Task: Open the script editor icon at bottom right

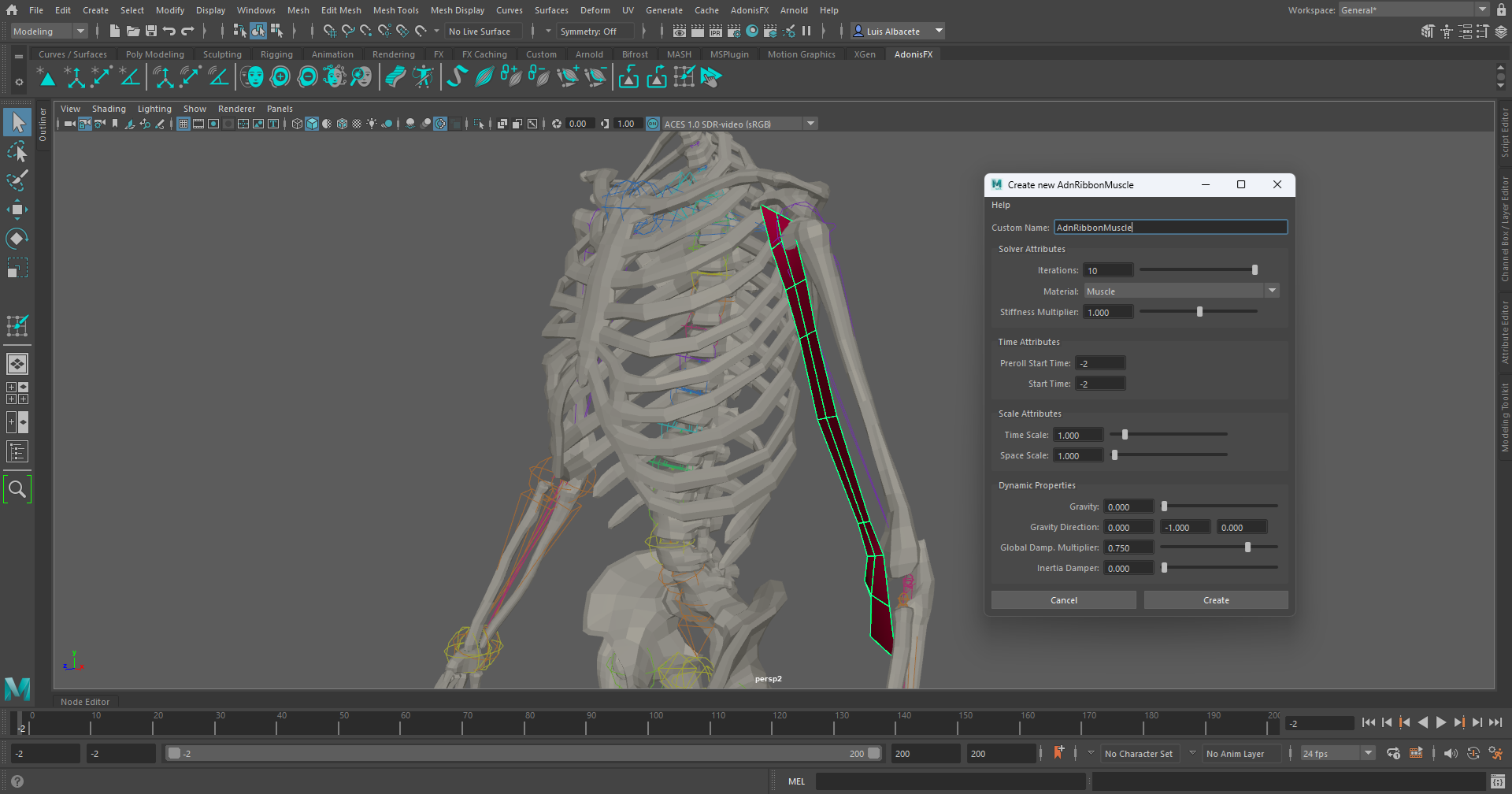Action: coord(1498,781)
